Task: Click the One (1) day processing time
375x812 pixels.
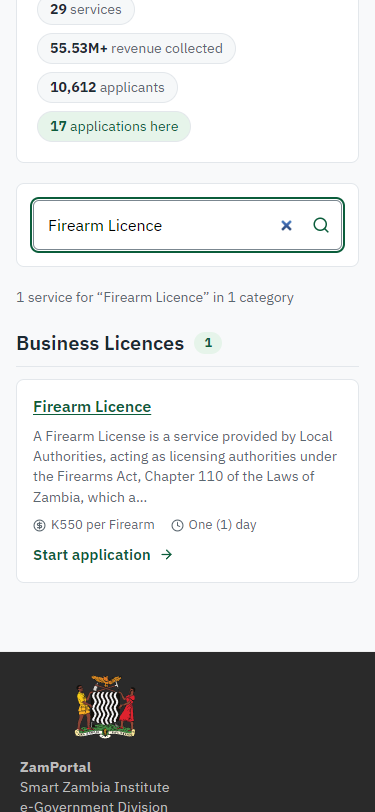Action: tap(222, 525)
